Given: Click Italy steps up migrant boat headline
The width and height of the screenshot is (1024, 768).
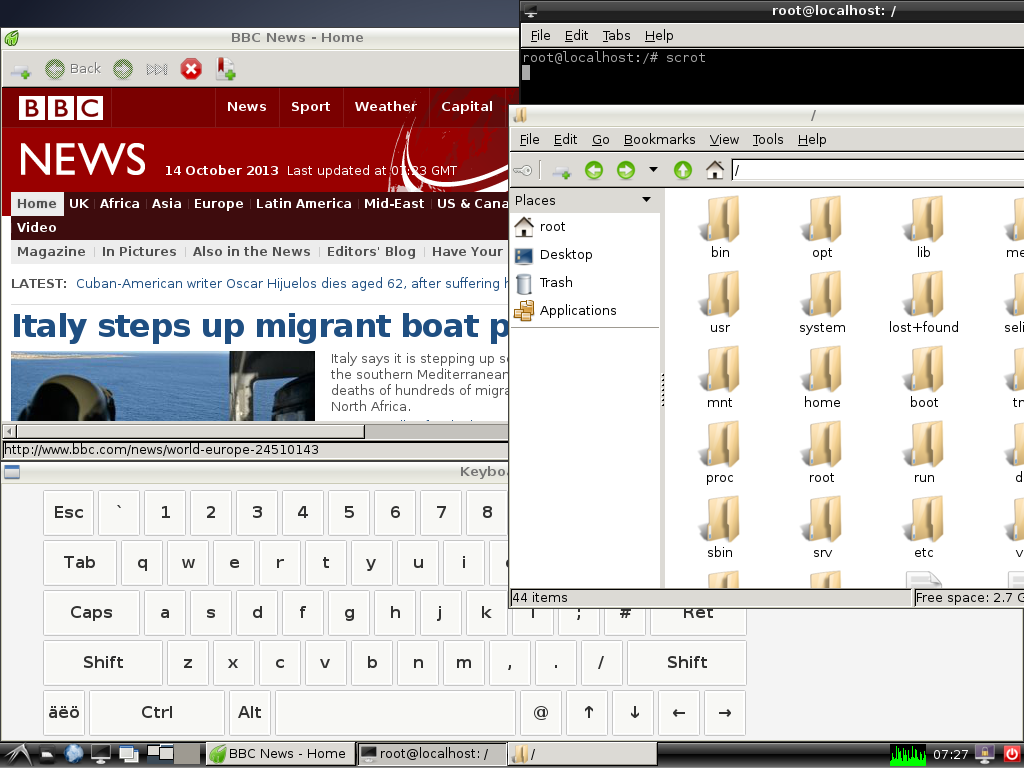Looking at the screenshot, I should (x=260, y=326).
